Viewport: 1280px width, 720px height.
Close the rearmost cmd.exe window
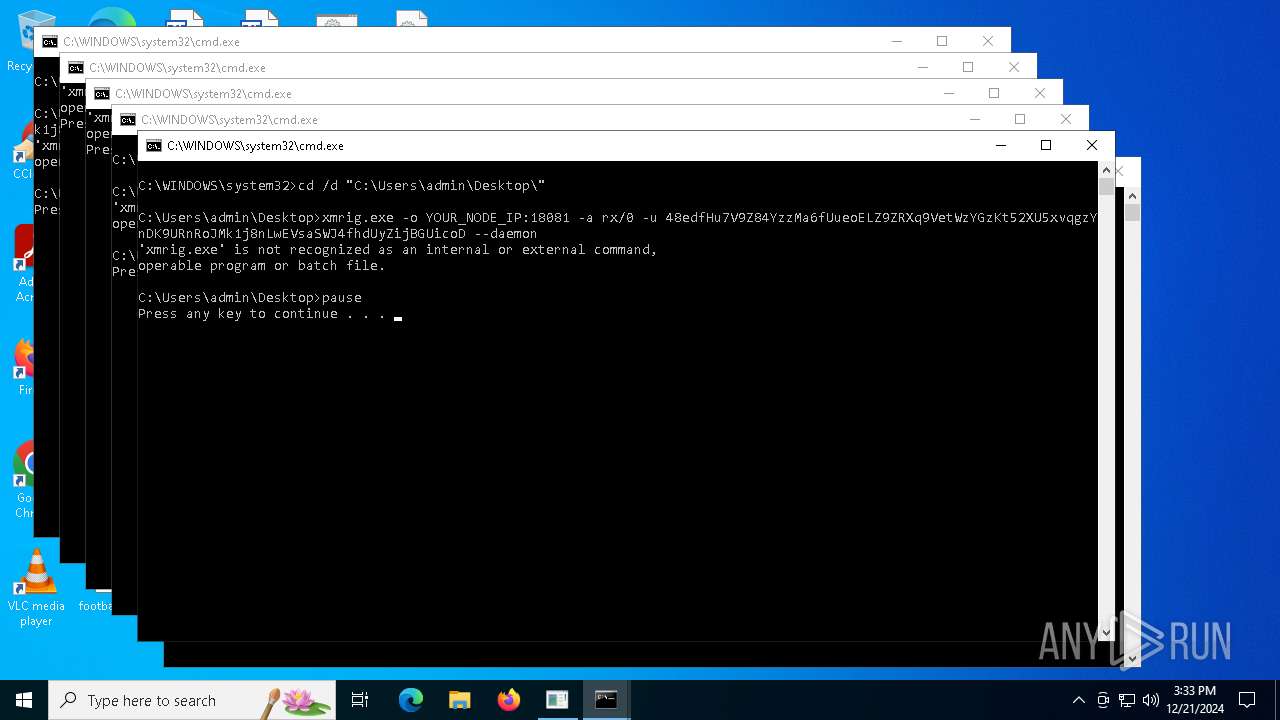pos(988,41)
